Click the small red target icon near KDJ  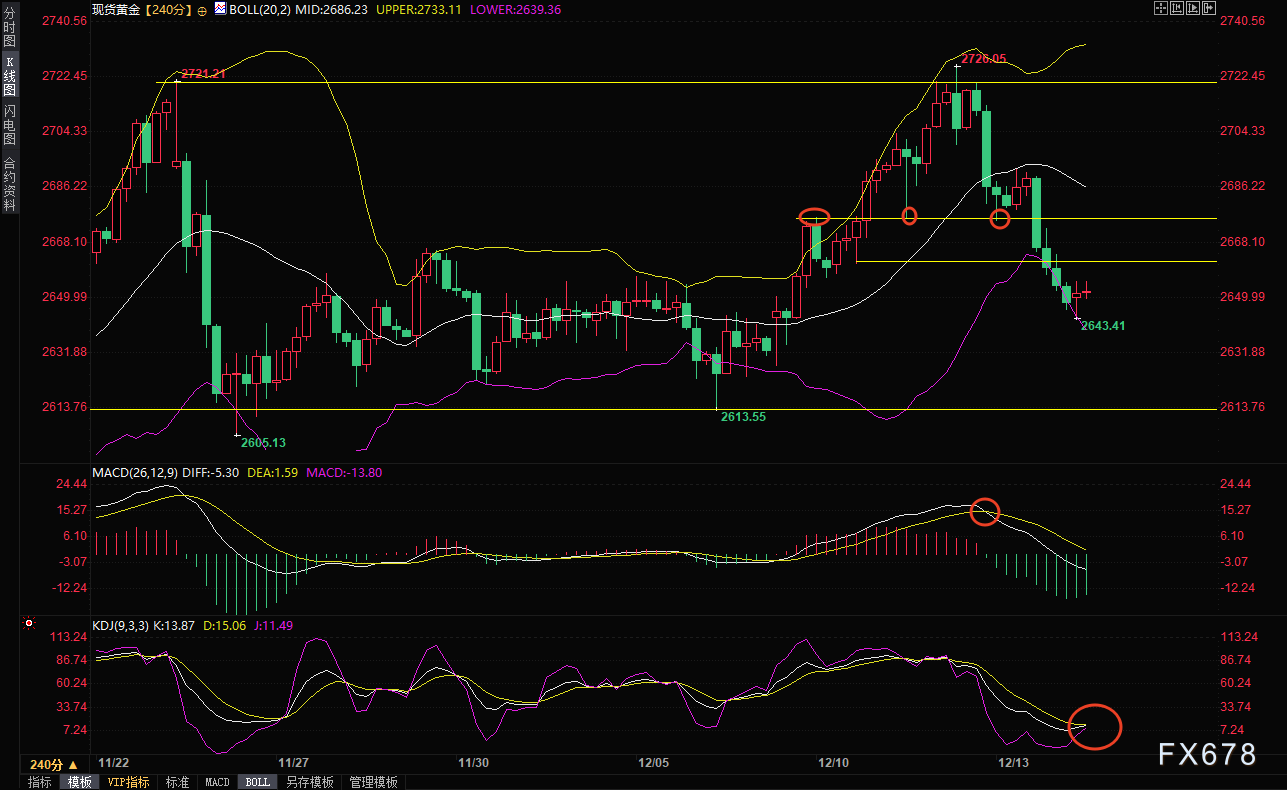point(28,624)
